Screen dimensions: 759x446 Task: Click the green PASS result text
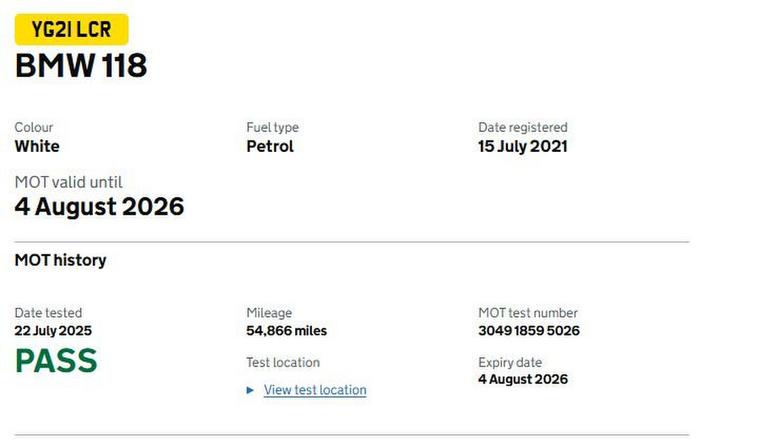56,360
